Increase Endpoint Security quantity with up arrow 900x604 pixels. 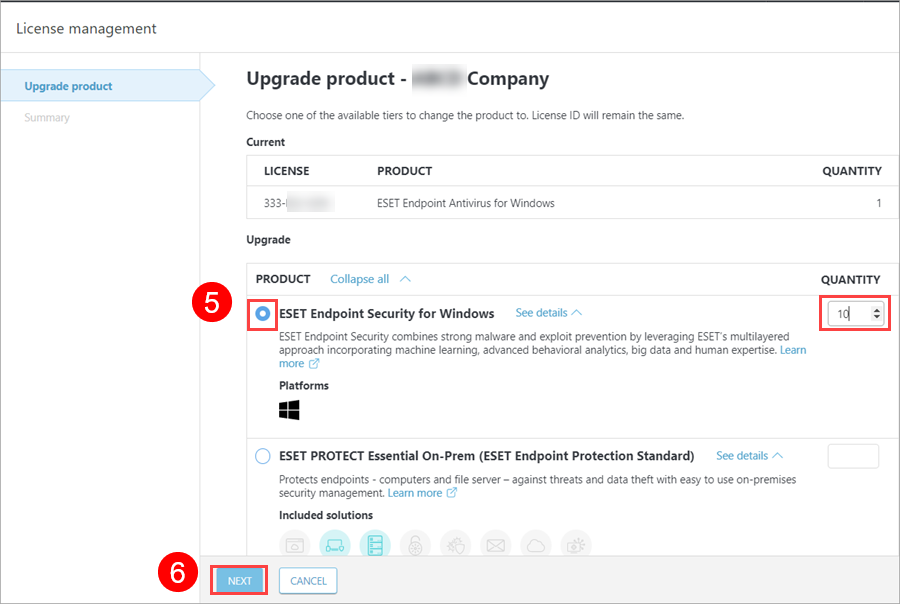pyautogui.click(x=876, y=310)
